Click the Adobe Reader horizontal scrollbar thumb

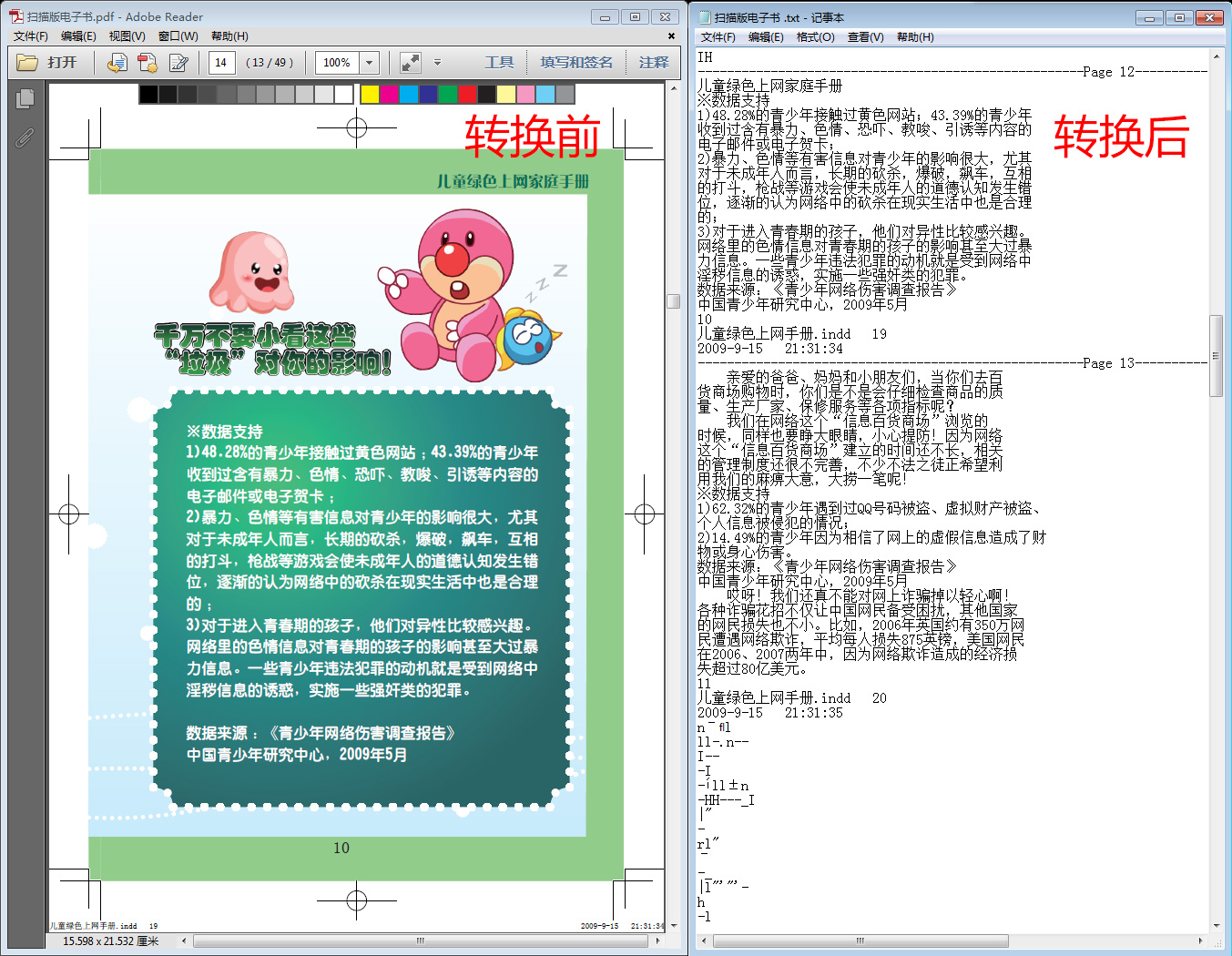tap(421, 941)
